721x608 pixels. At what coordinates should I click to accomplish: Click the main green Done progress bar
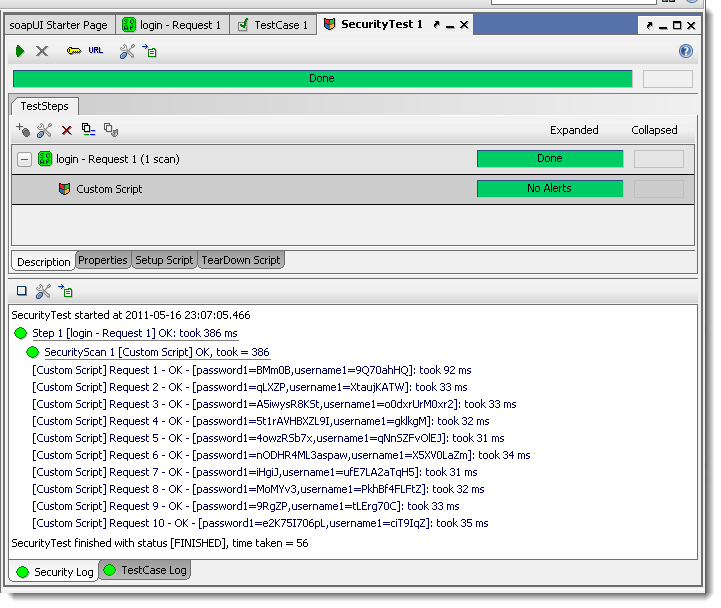[x=322, y=79]
